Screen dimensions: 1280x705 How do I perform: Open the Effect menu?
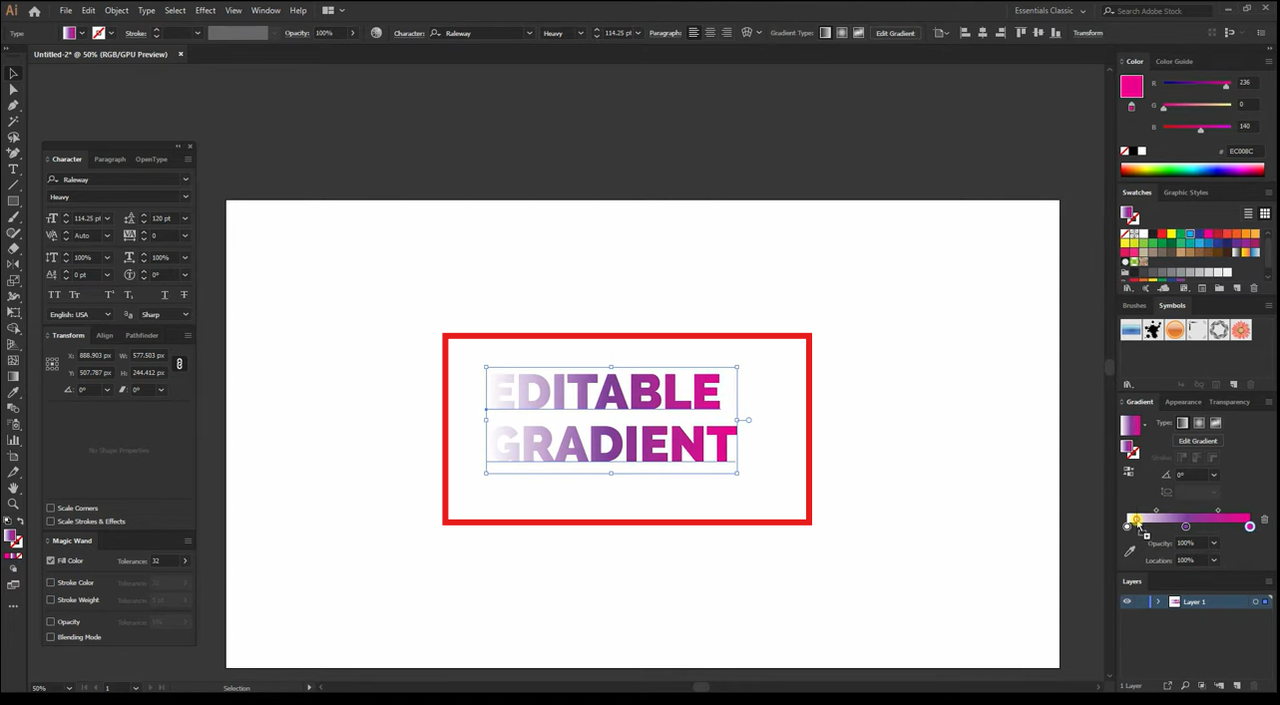click(x=205, y=10)
